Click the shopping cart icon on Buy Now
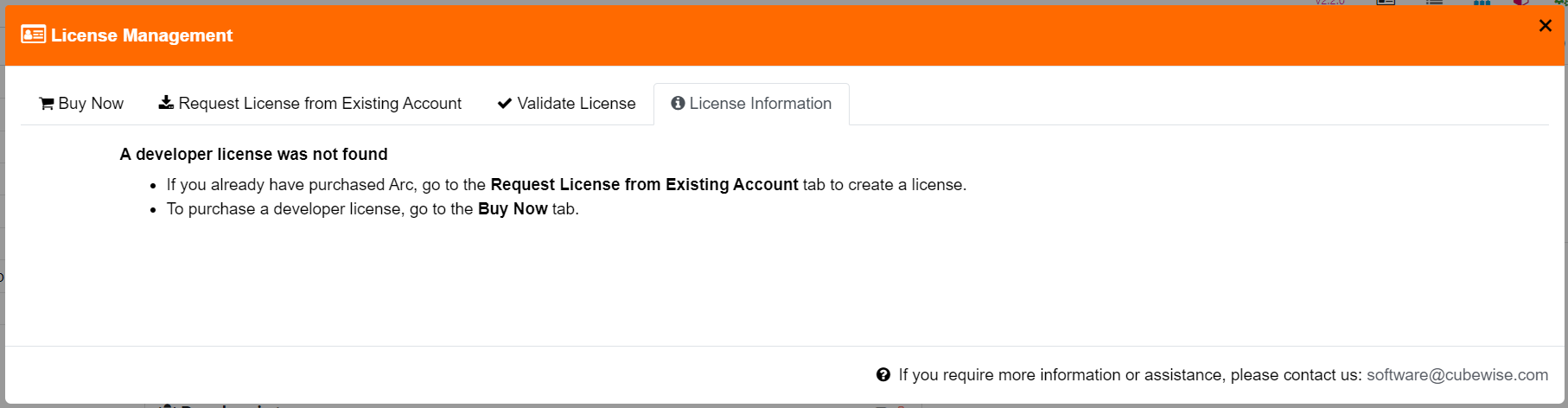This screenshot has width=1568, height=408. coord(47,104)
